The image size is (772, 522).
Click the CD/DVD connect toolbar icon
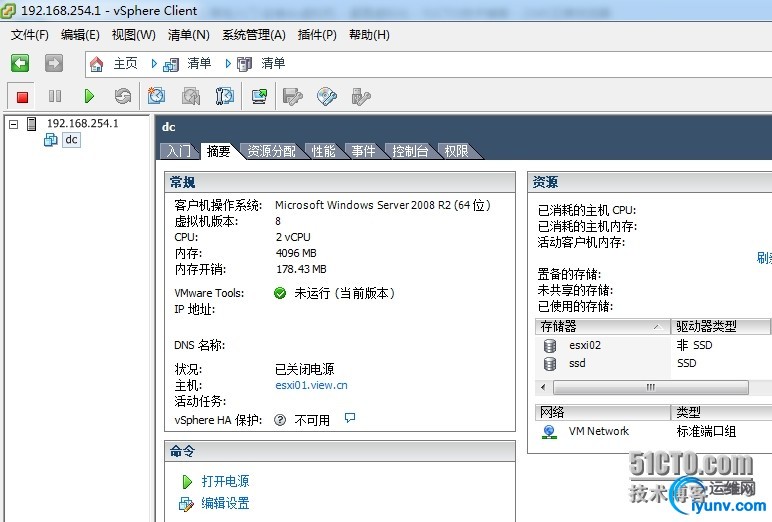point(327,97)
